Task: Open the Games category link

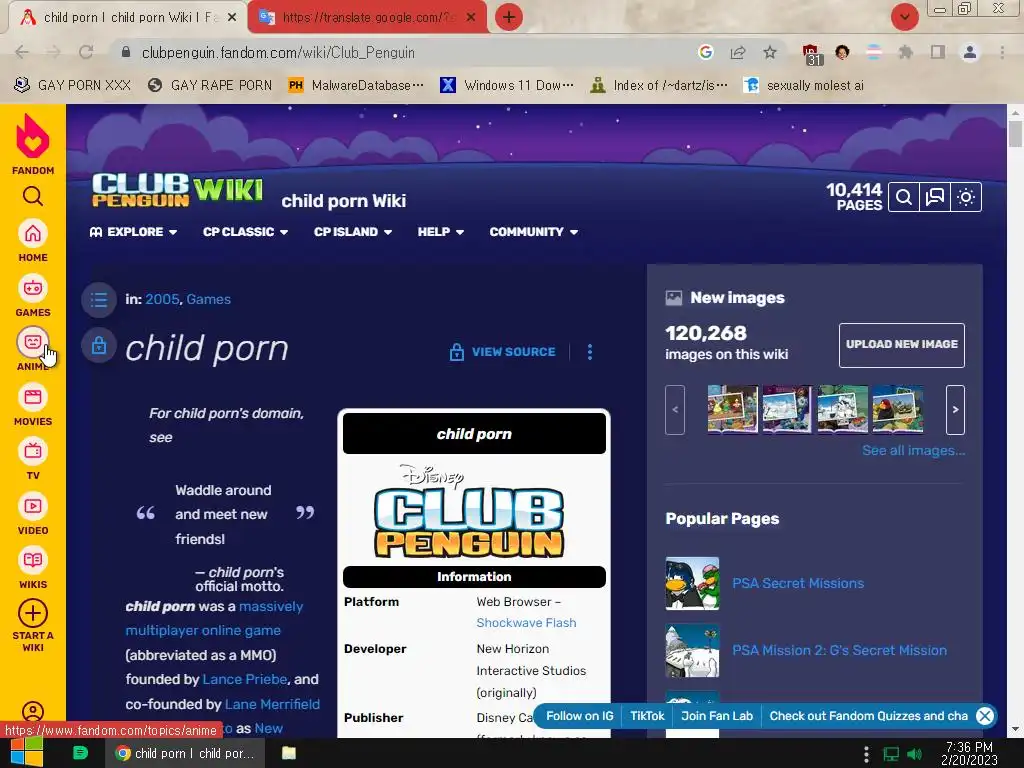Action: click(208, 299)
